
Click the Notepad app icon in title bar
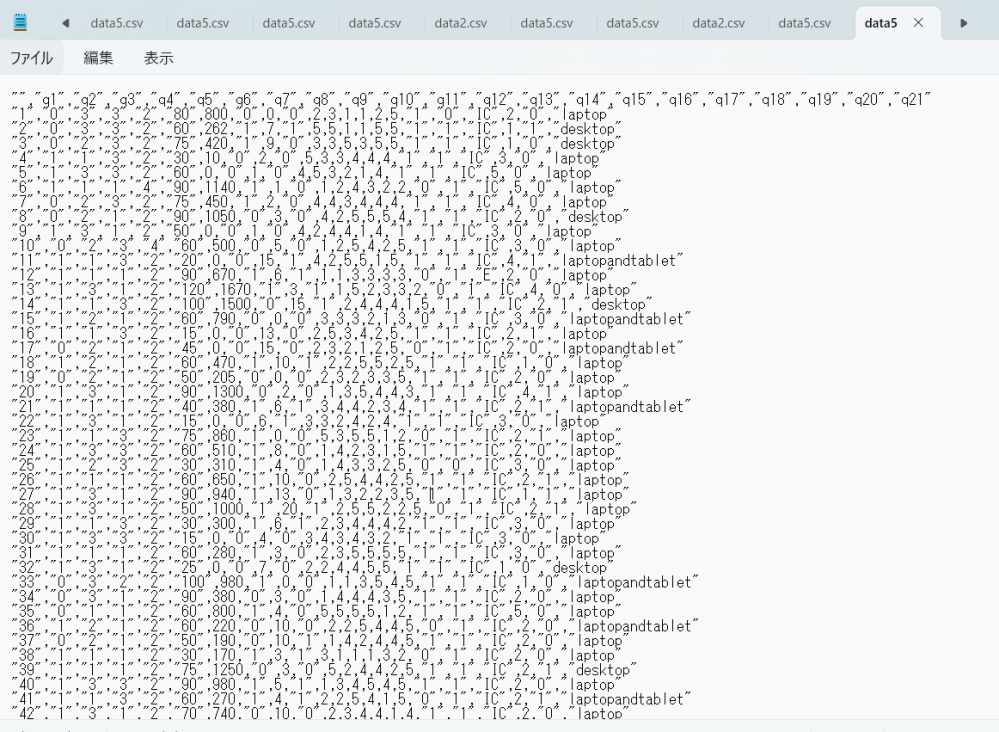pyautogui.click(x=21, y=22)
